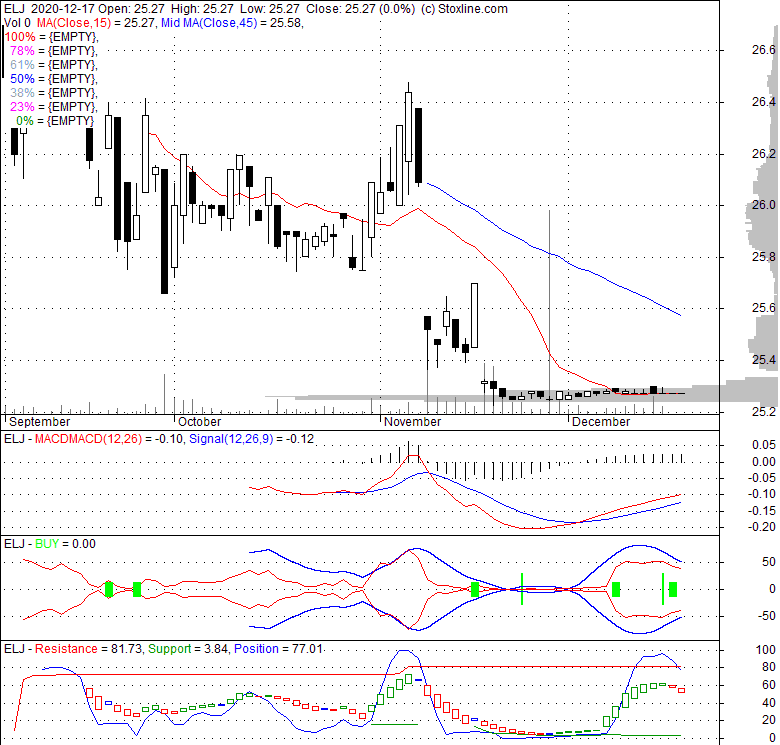Click the 100% = {EMPTY} Fibonacci label
Image resolution: width=780 pixels, height=745 pixels.
coord(51,37)
